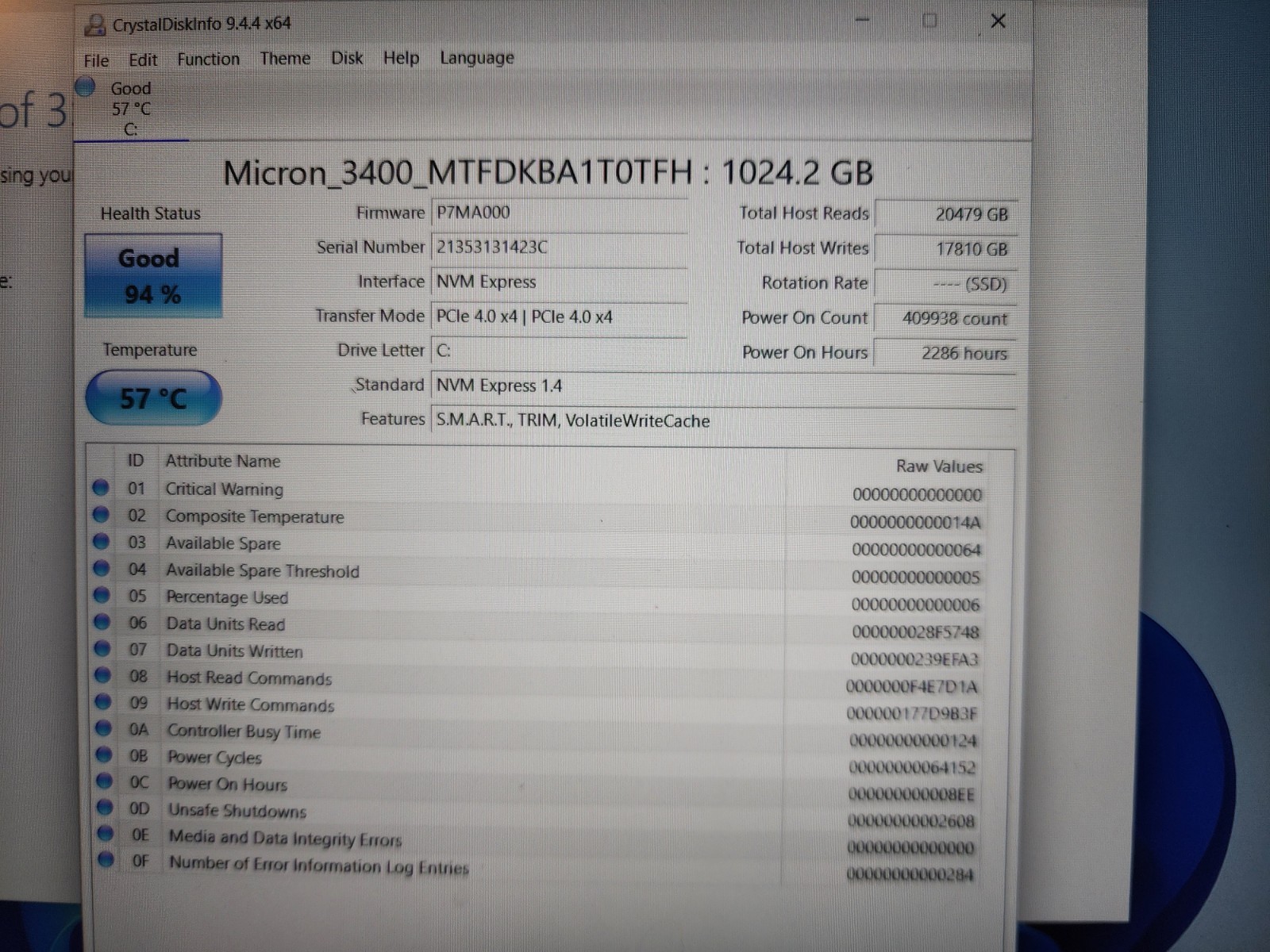Open the Help menu
Screen dimensions: 1270x952
point(401,58)
